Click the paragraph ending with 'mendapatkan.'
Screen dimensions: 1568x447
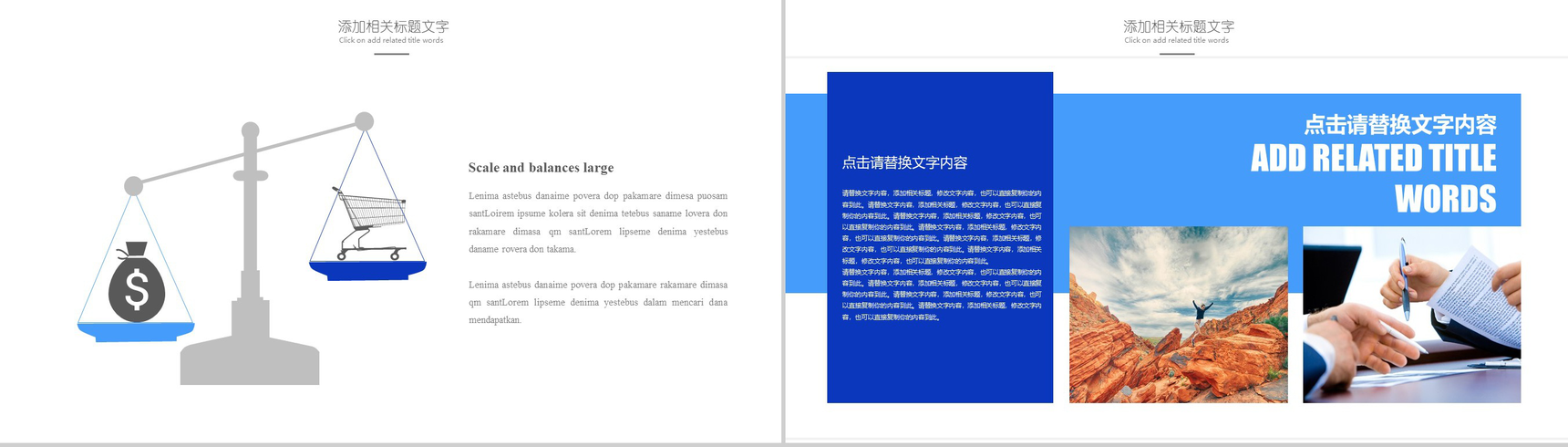click(x=598, y=302)
